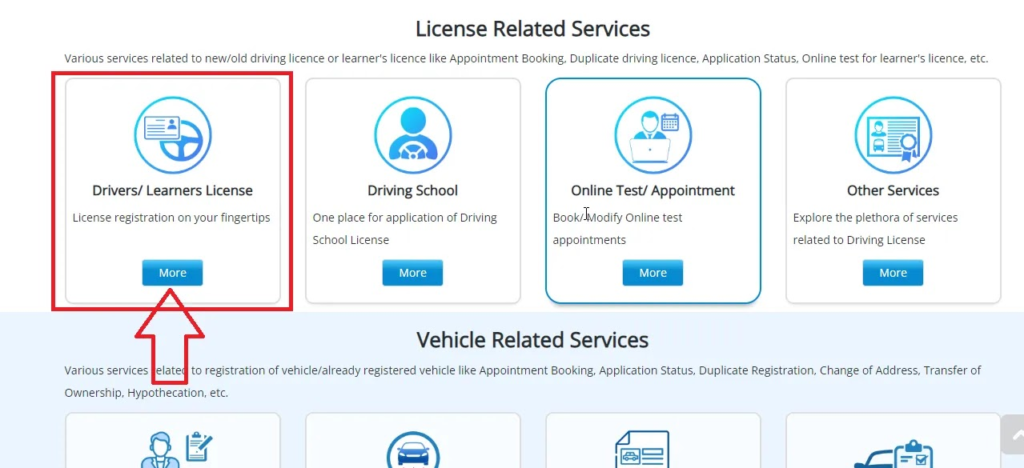Click the Drivers/ Learners License title
Image resolution: width=1024 pixels, height=468 pixels.
point(172,191)
